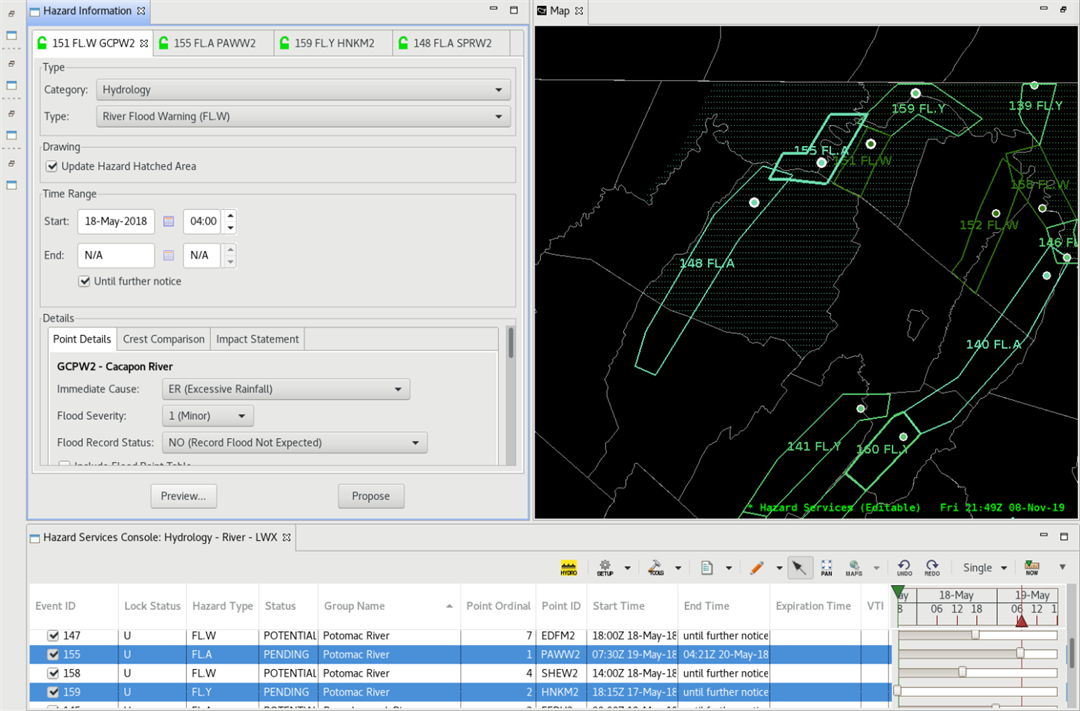
Task: Click the green lock on 155 FL.A tab
Action: pyautogui.click(x=163, y=43)
